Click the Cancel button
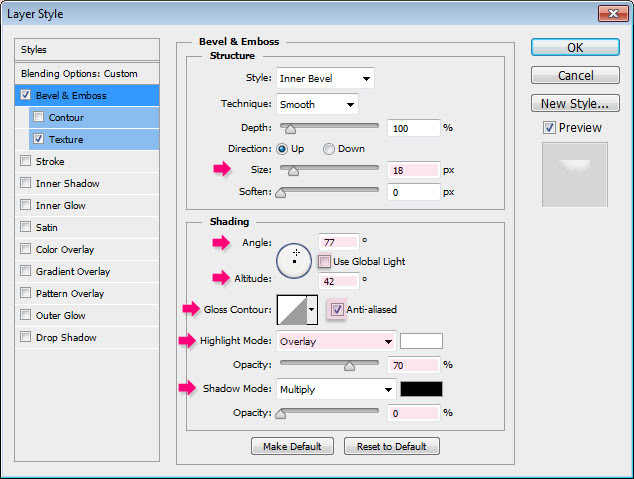The height and width of the screenshot is (479, 634). tap(575, 75)
